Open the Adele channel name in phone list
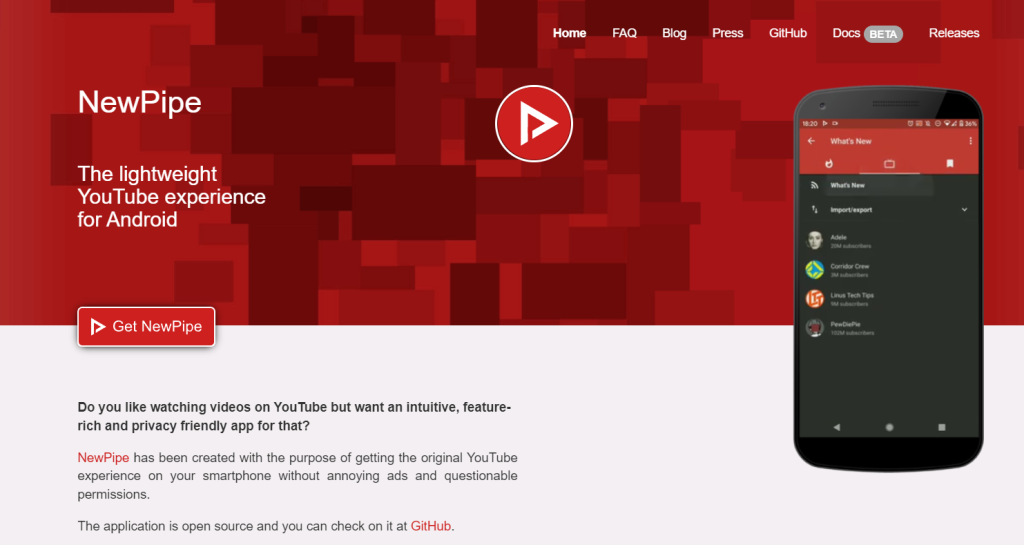Viewport: 1024px width, 545px height. 839,238
